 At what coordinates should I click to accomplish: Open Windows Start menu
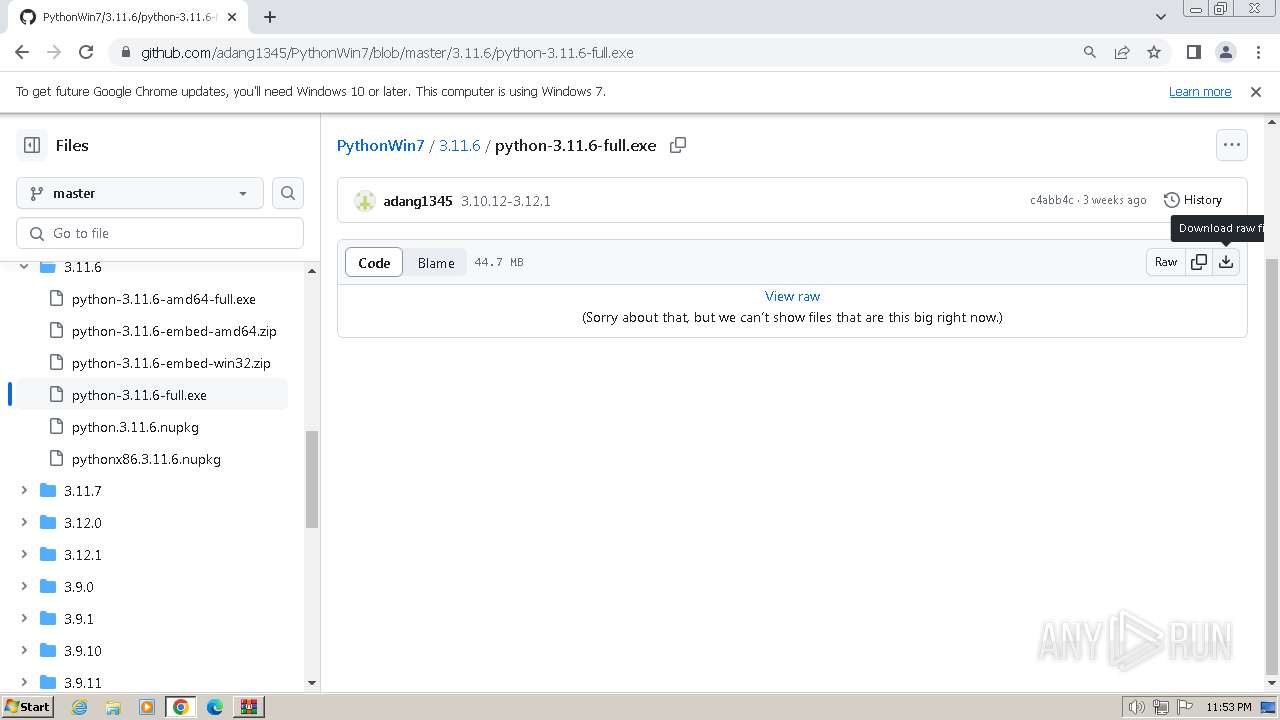point(28,707)
